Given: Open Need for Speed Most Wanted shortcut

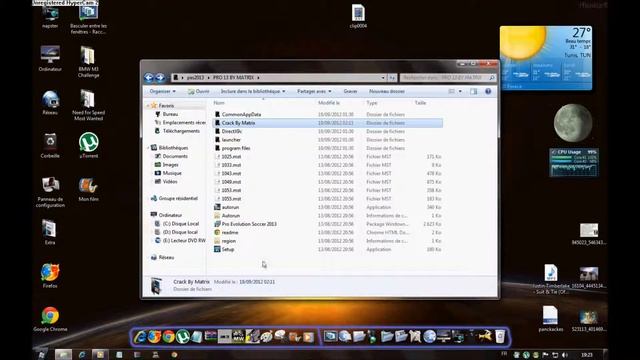Looking at the screenshot, I should [x=89, y=105].
